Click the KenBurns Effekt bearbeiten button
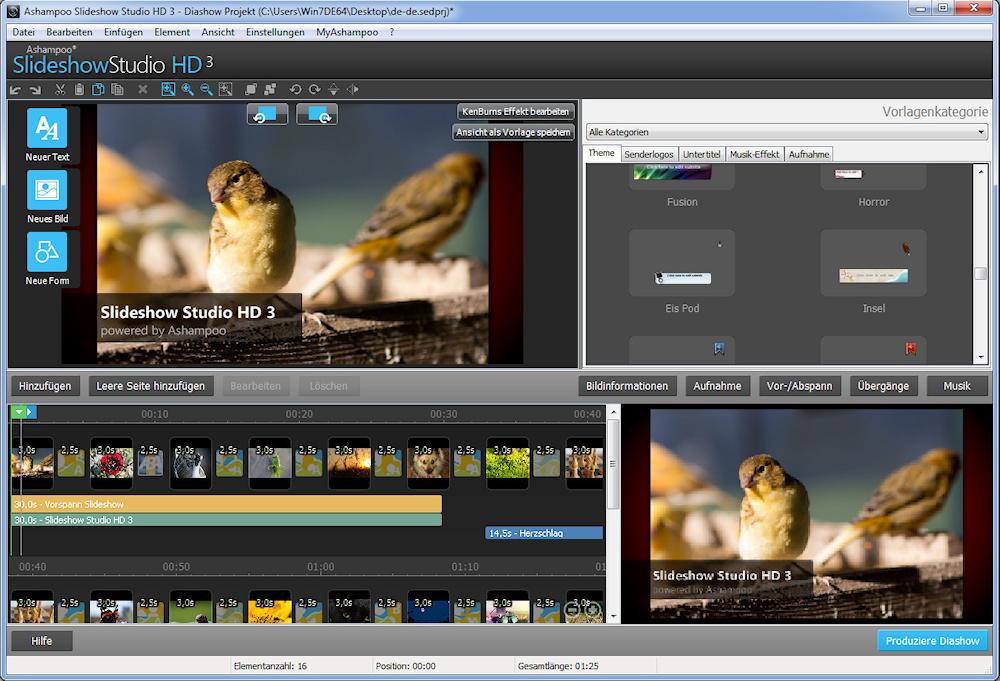 click(514, 112)
